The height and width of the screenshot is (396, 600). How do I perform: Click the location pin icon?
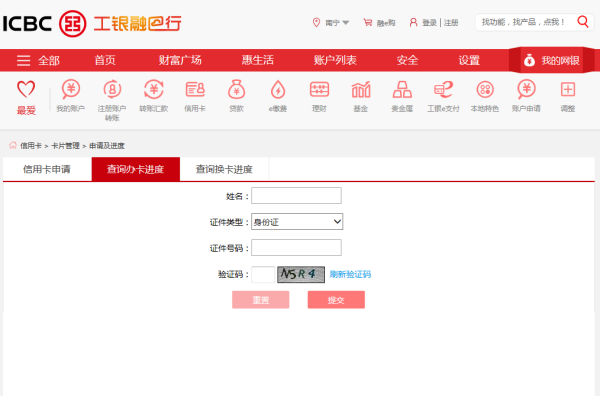(x=316, y=23)
